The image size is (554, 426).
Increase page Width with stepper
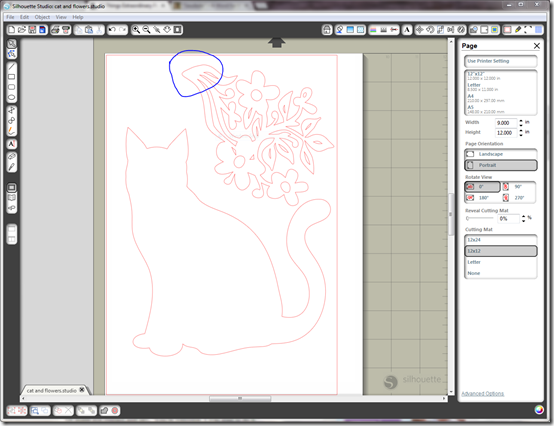pyautogui.click(x=521, y=121)
